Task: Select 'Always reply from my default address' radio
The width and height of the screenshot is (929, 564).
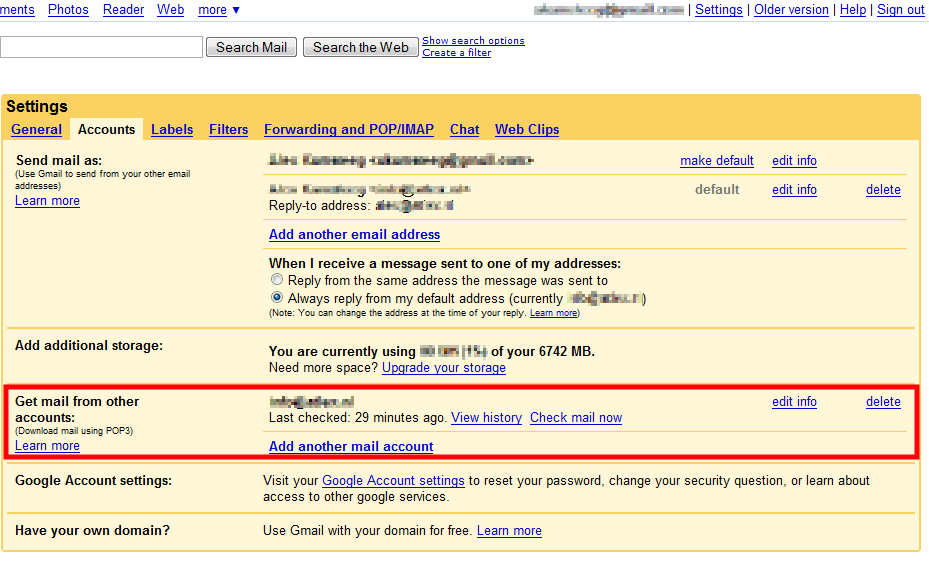Action: point(277,297)
